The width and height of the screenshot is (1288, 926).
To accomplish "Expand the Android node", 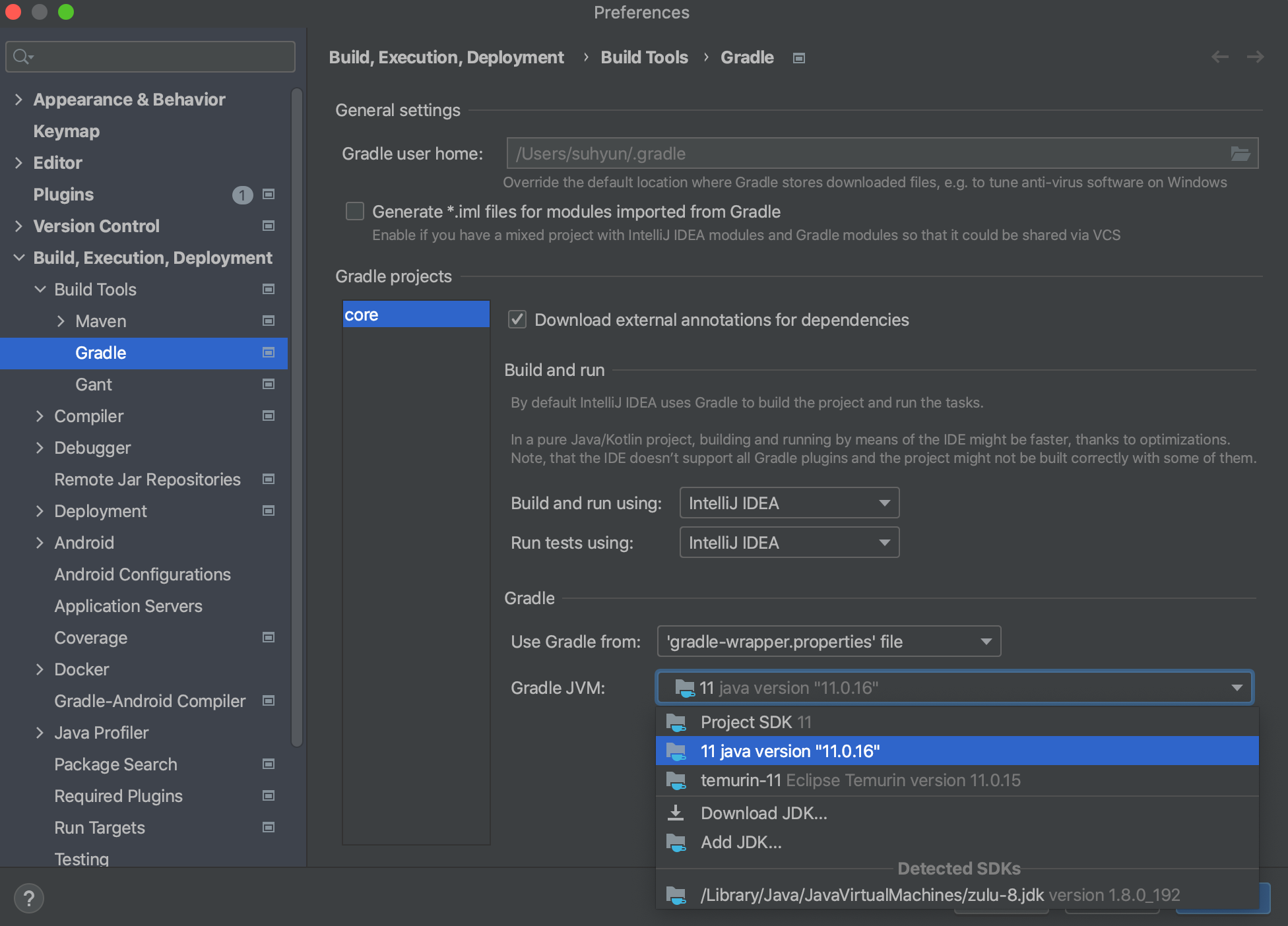I will pos(40,543).
